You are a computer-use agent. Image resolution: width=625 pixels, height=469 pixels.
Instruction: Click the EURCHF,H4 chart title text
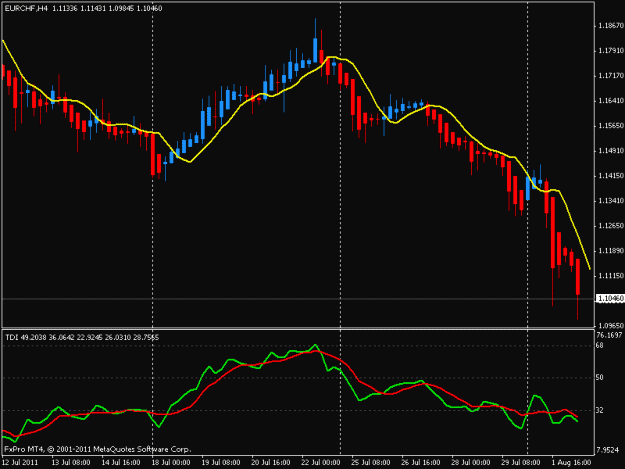point(83,8)
